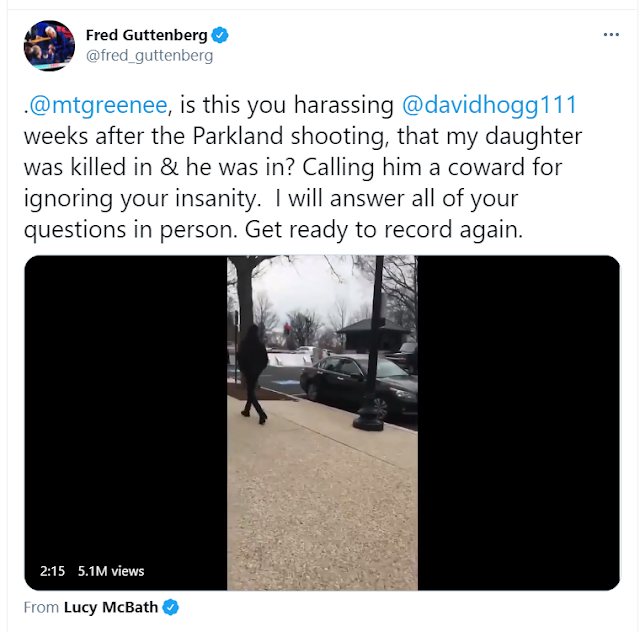Open the @mtgreenee mention
Image resolution: width=640 pixels, height=632 pixels.
tap(98, 105)
